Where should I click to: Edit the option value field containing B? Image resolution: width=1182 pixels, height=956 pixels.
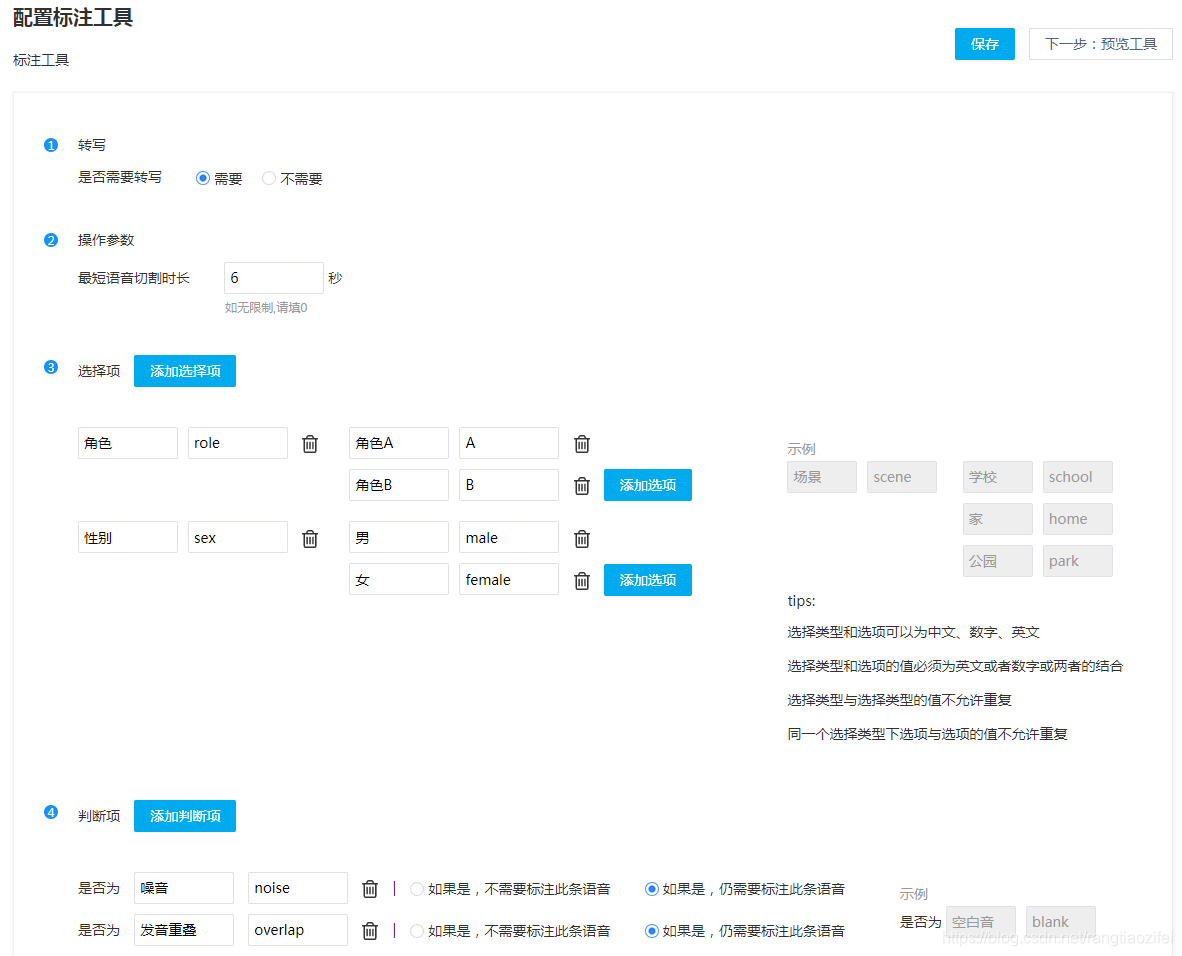[x=509, y=485]
